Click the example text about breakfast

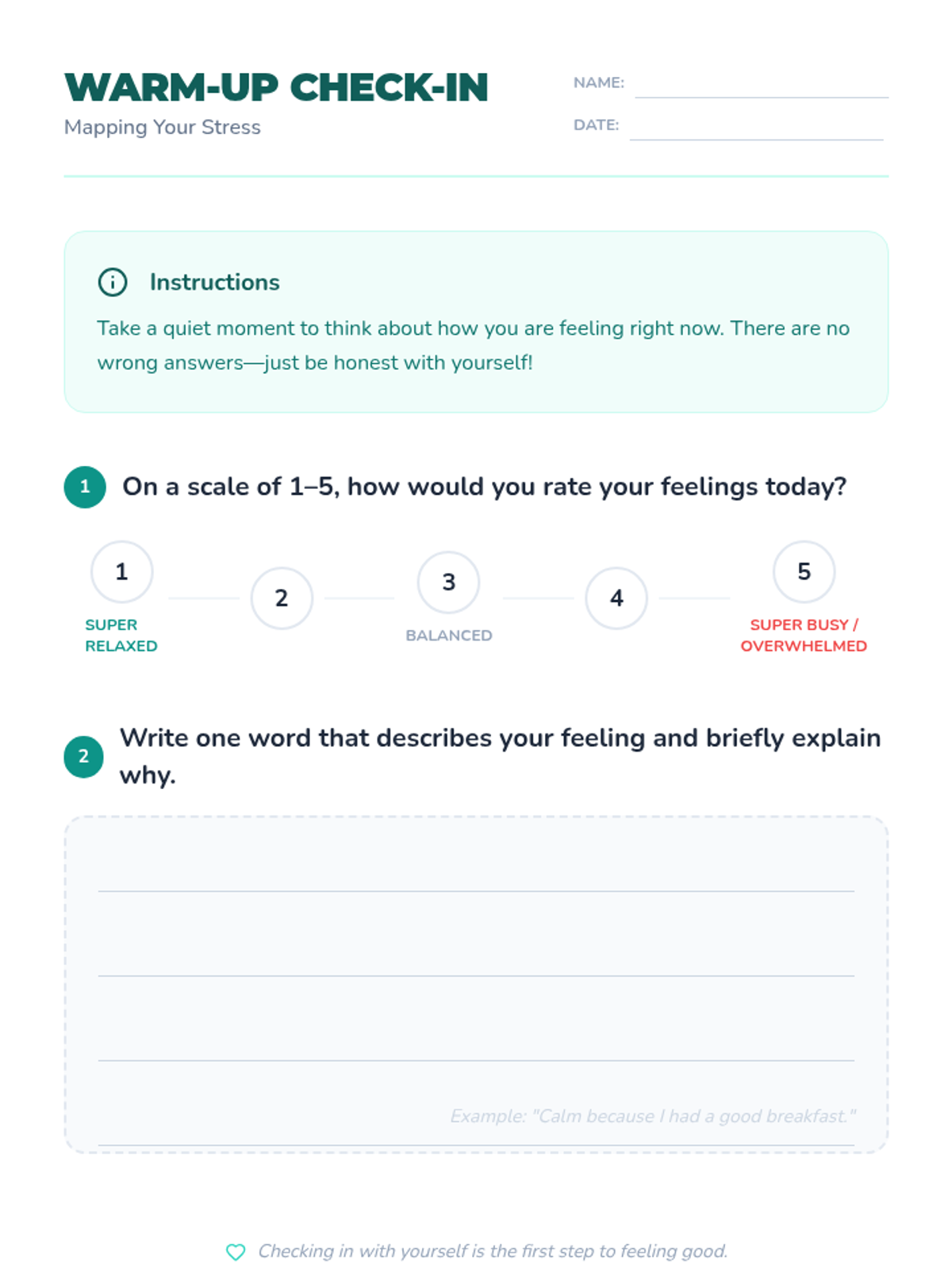pyautogui.click(x=653, y=1116)
